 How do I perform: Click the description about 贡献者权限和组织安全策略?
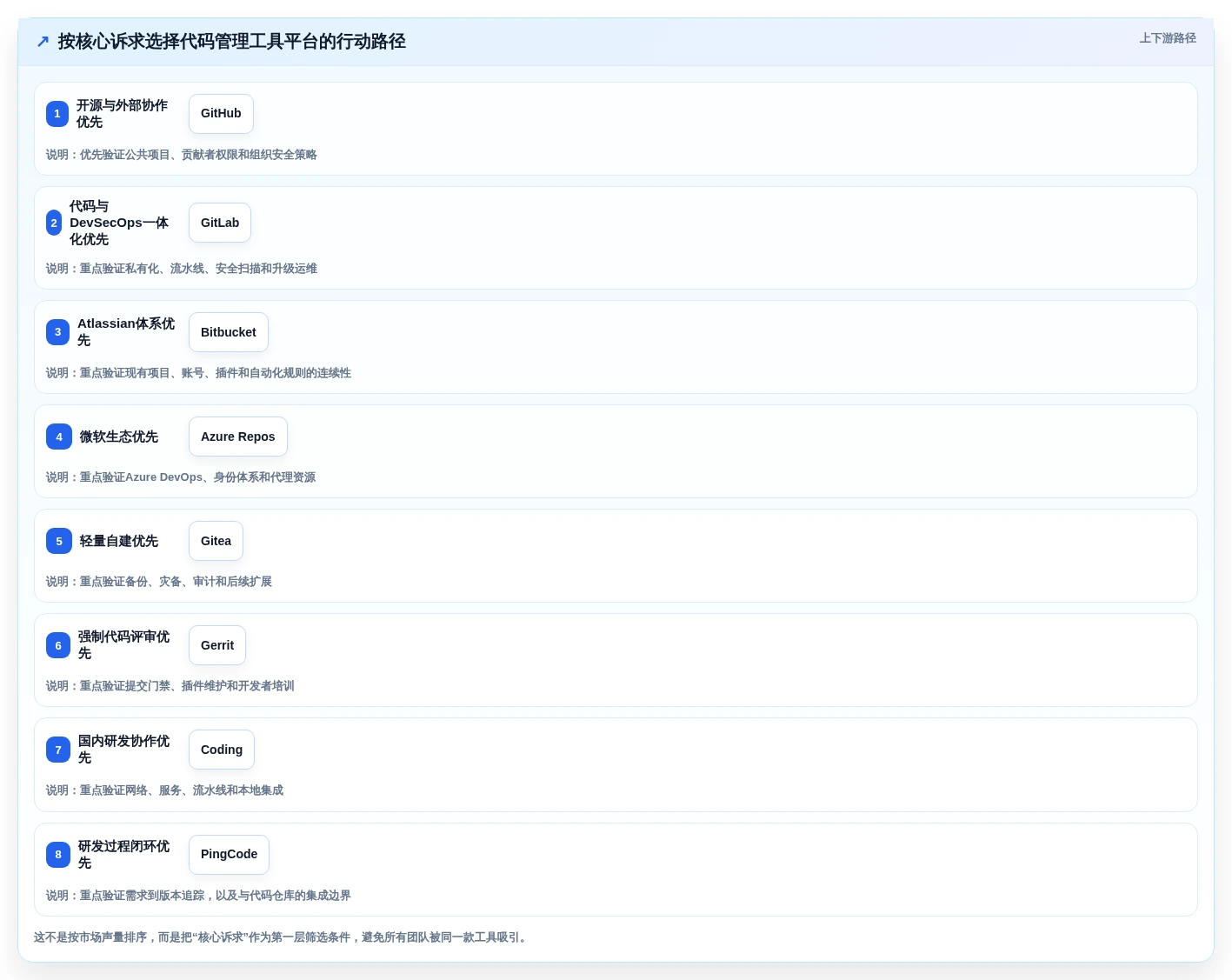pyautogui.click(x=182, y=155)
